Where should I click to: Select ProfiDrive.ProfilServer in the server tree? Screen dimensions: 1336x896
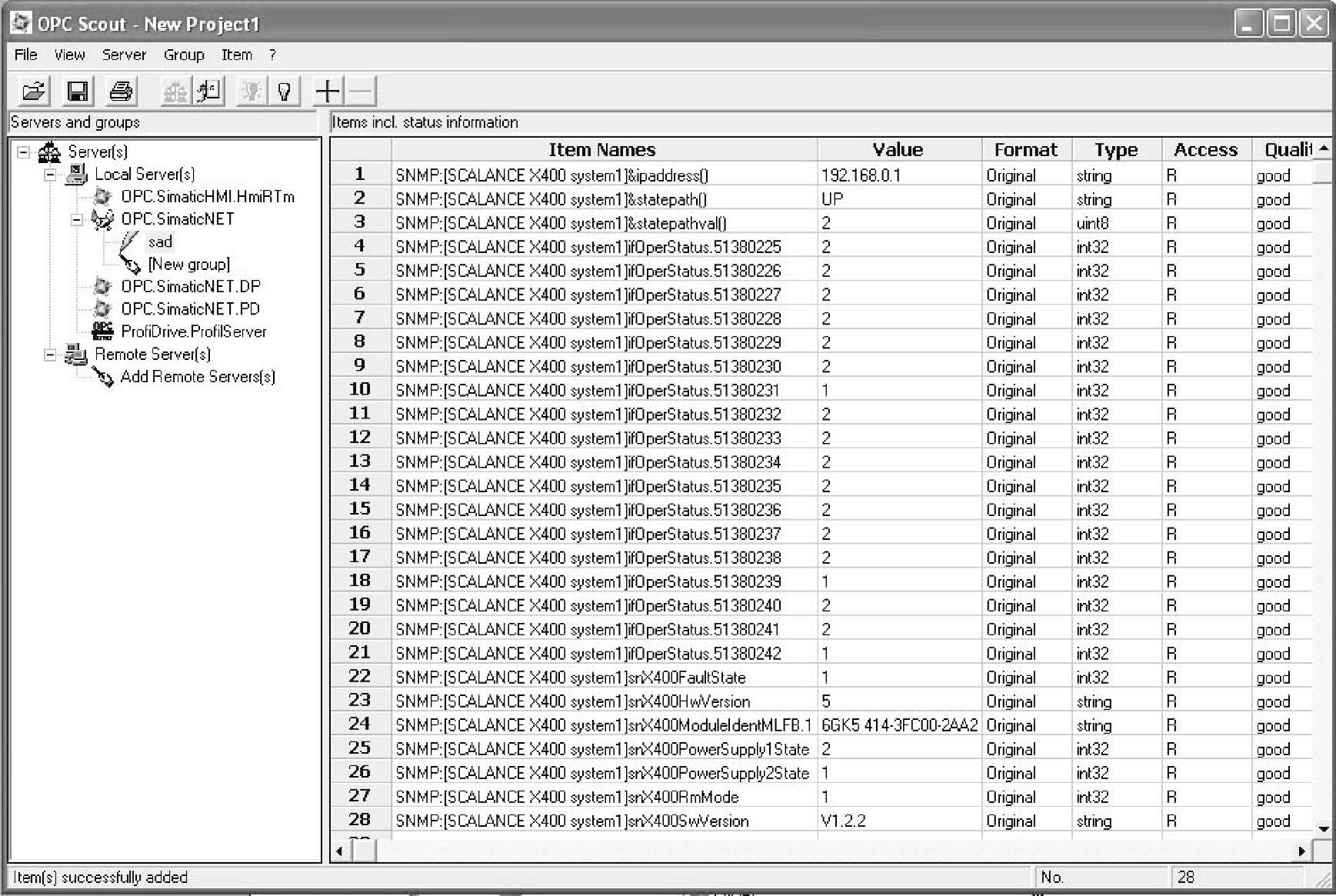tap(194, 331)
